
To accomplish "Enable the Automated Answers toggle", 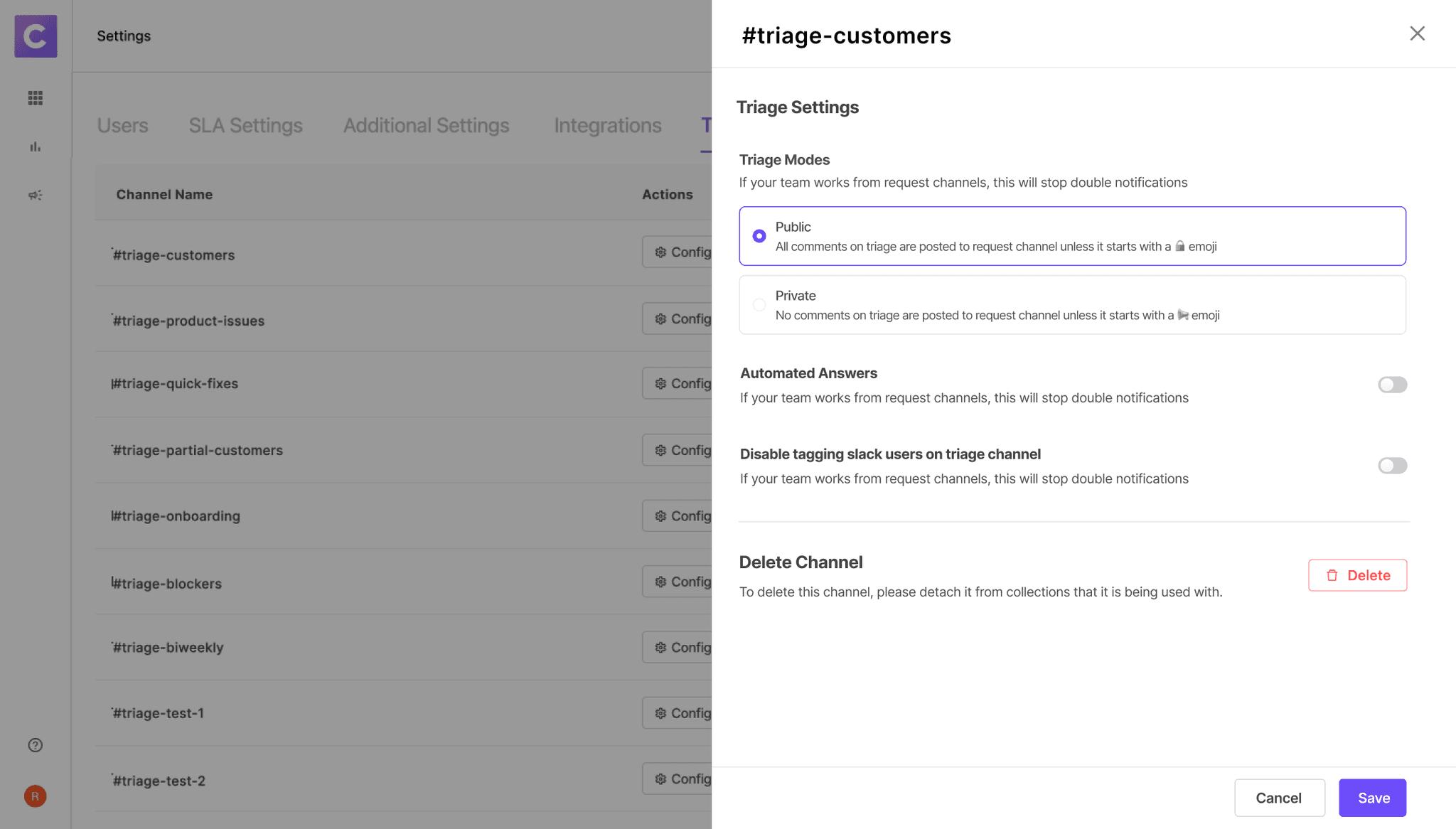I will click(1392, 385).
